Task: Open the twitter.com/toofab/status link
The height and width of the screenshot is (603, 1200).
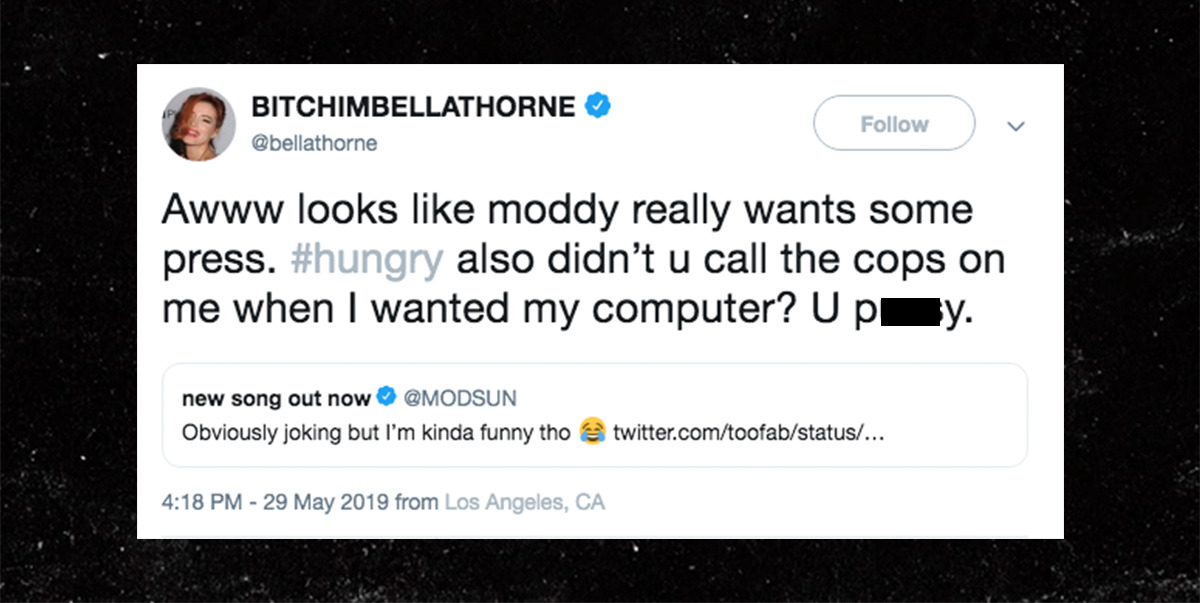Action: [x=749, y=434]
